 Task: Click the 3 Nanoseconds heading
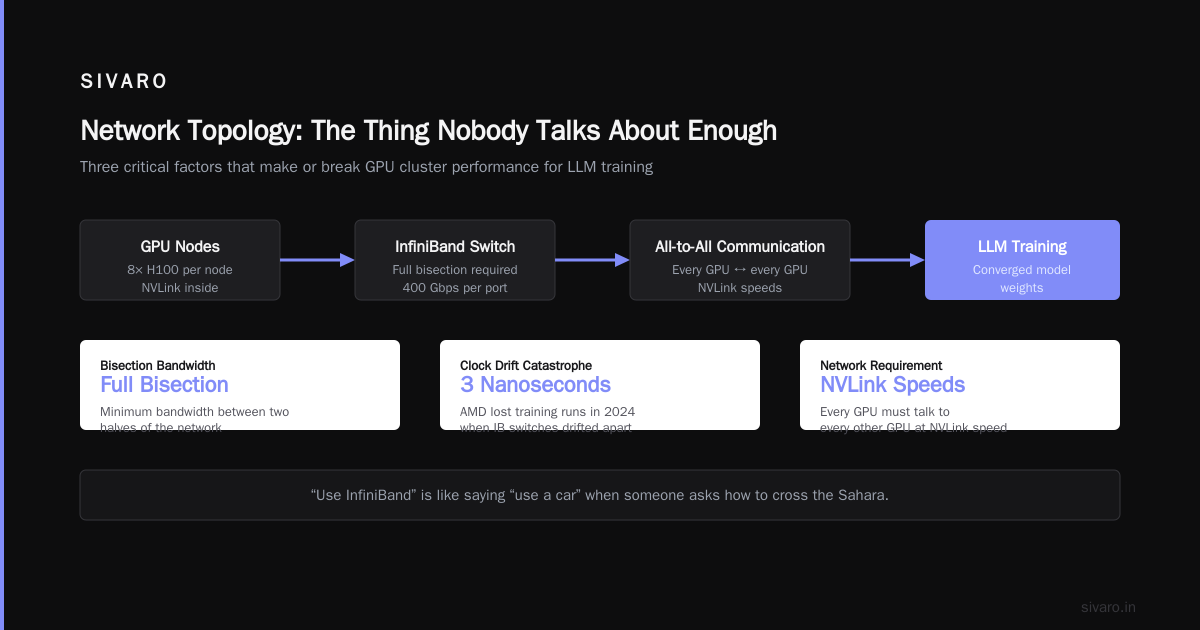coord(535,385)
